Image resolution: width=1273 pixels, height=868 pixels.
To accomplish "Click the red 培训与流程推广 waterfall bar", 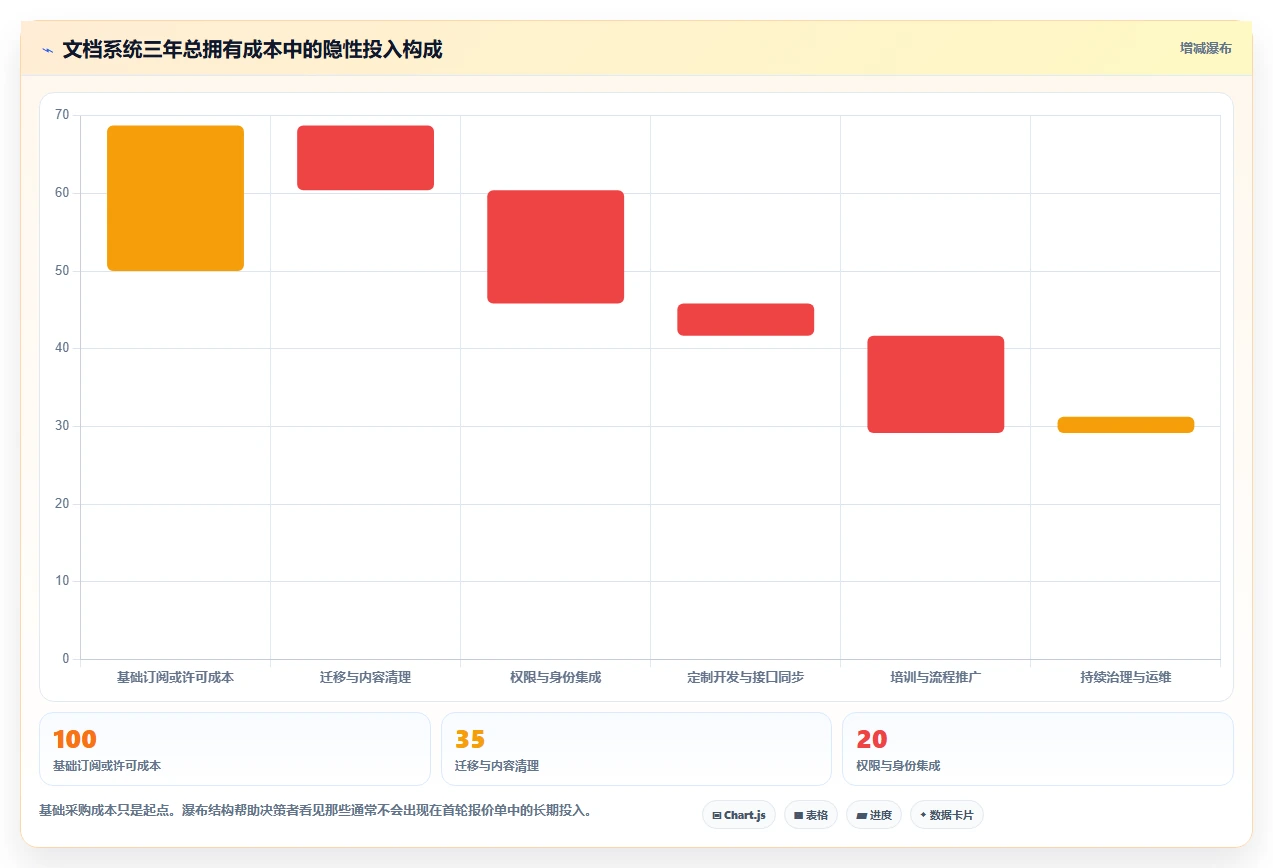I will (935, 384).
